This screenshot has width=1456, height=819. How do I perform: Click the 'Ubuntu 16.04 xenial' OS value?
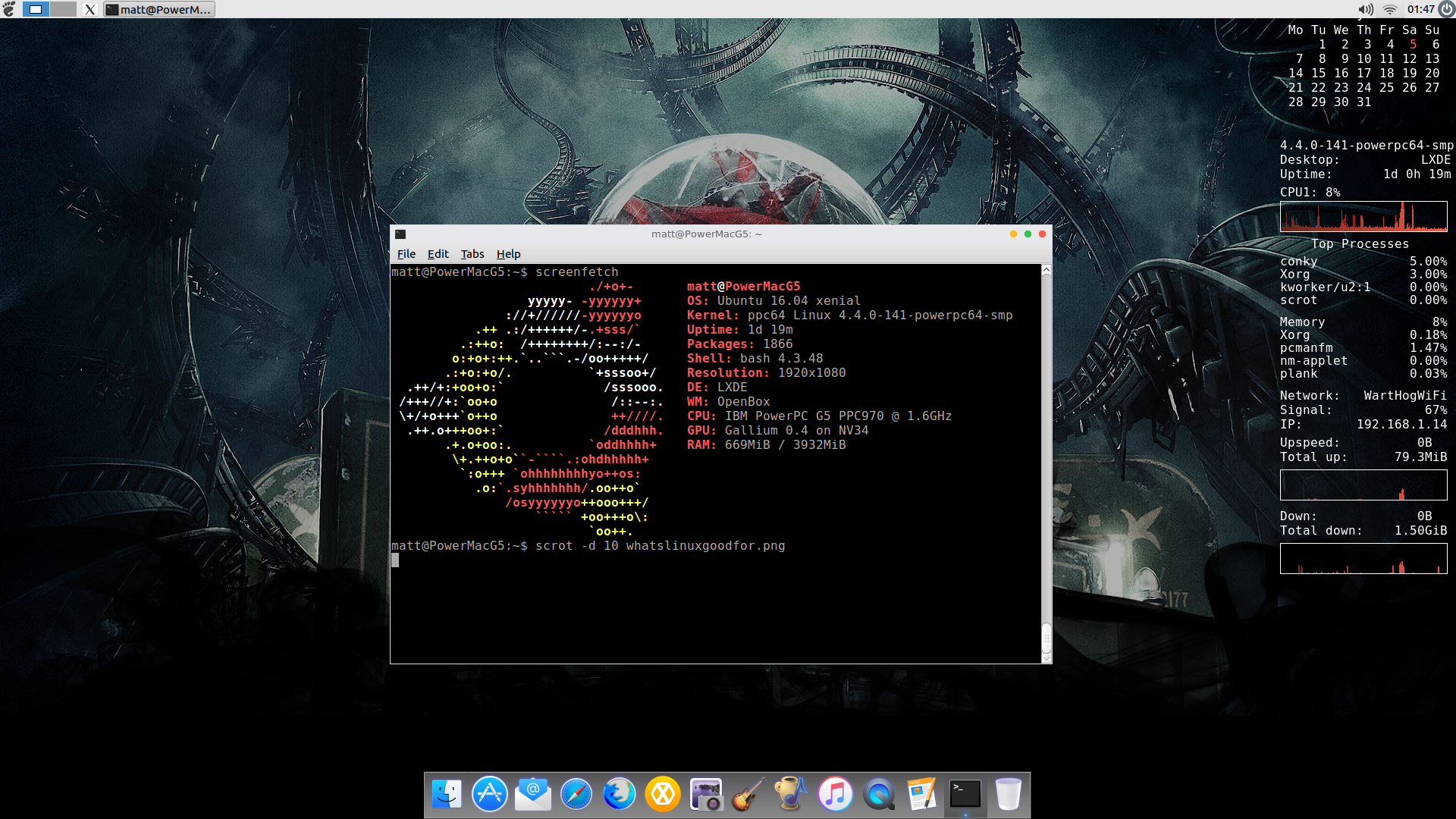click(x=789, y=301)
